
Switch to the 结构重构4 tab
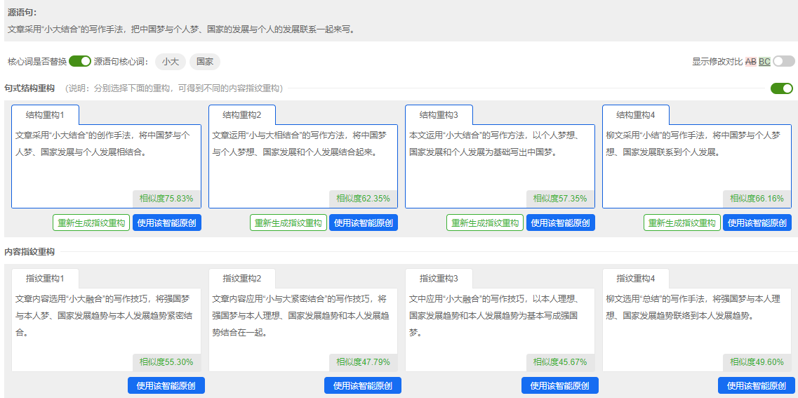pyautogui.click(x=636, y=115)
